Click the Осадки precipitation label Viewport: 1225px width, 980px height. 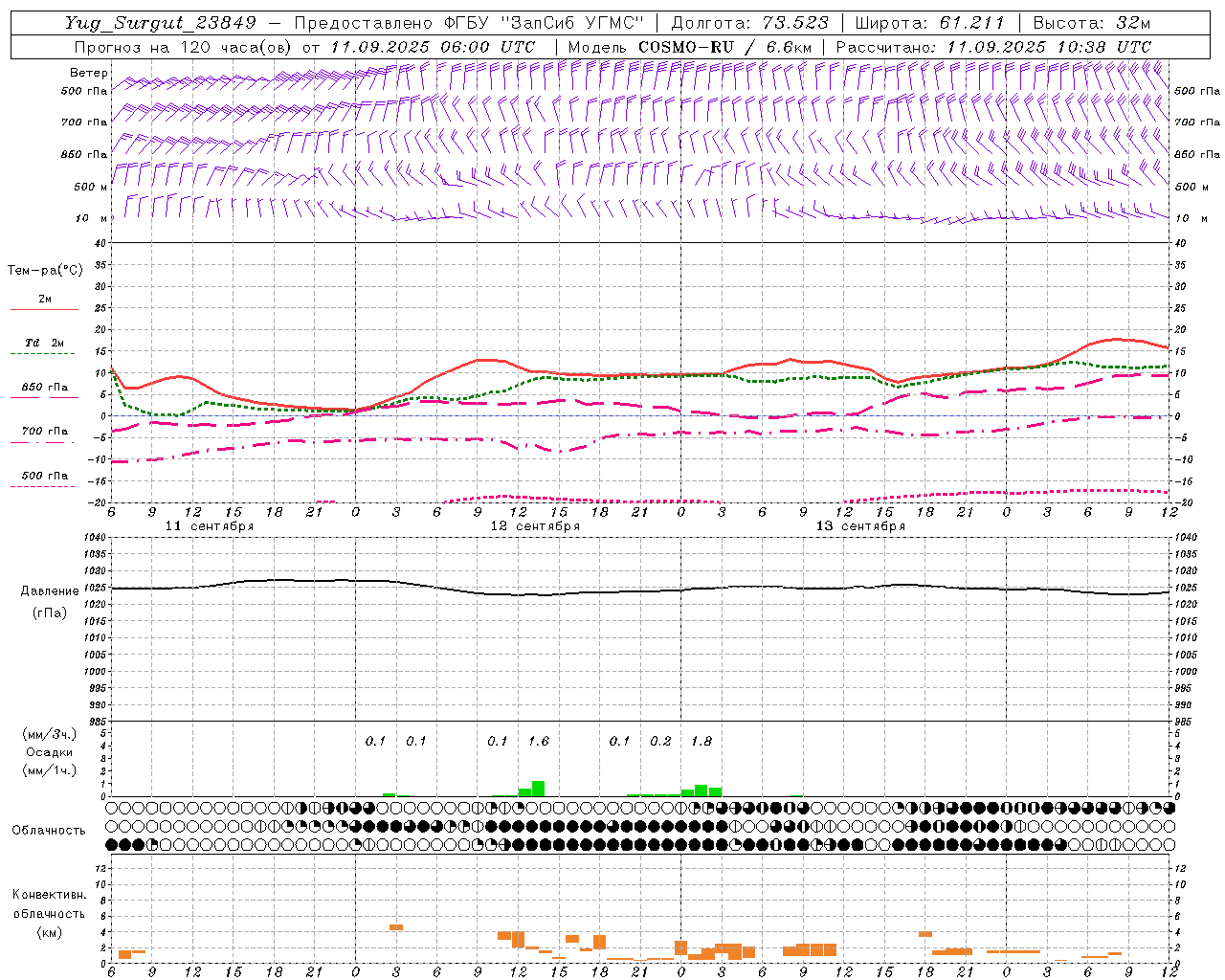pos(50,752)
